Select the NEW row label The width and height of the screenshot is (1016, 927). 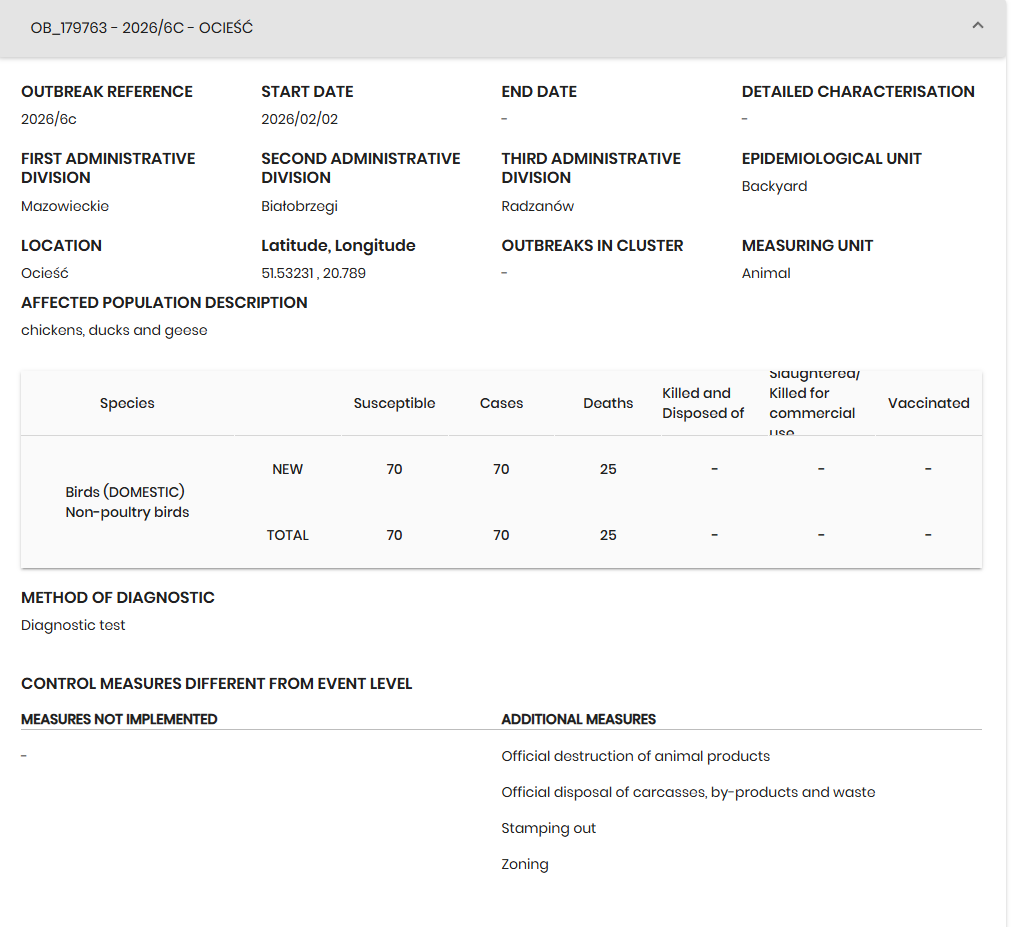pos(287,469)
